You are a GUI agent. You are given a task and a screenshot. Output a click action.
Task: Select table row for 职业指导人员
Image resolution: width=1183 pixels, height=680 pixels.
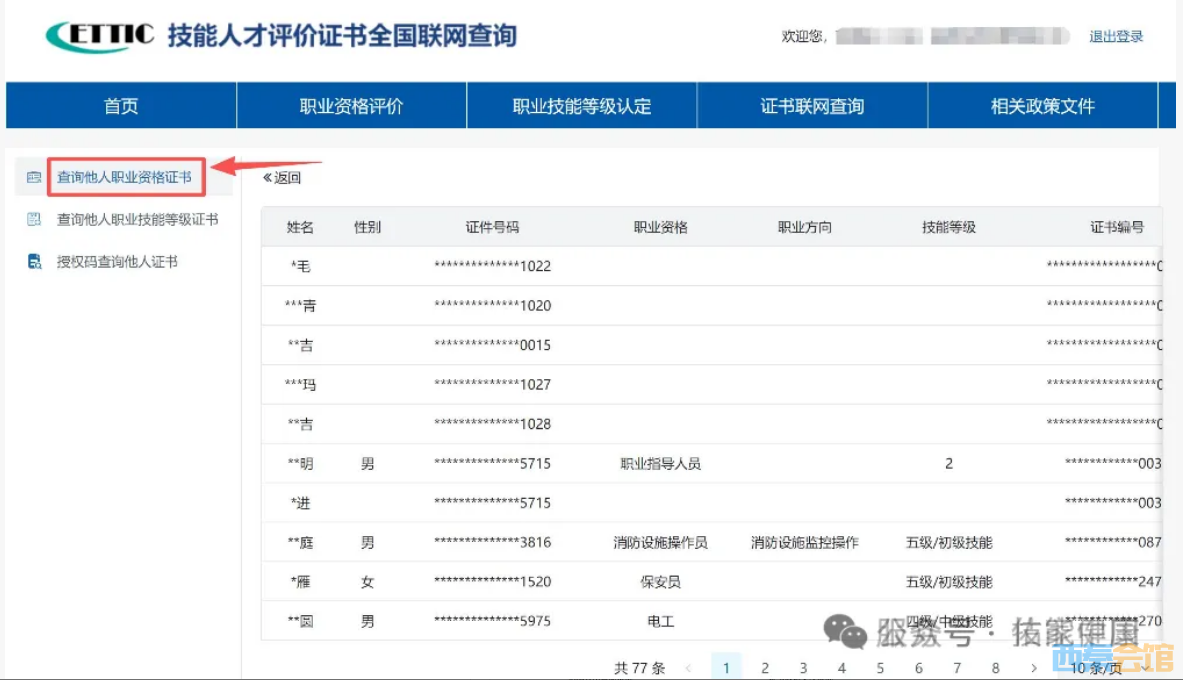[x=660, y=464]
